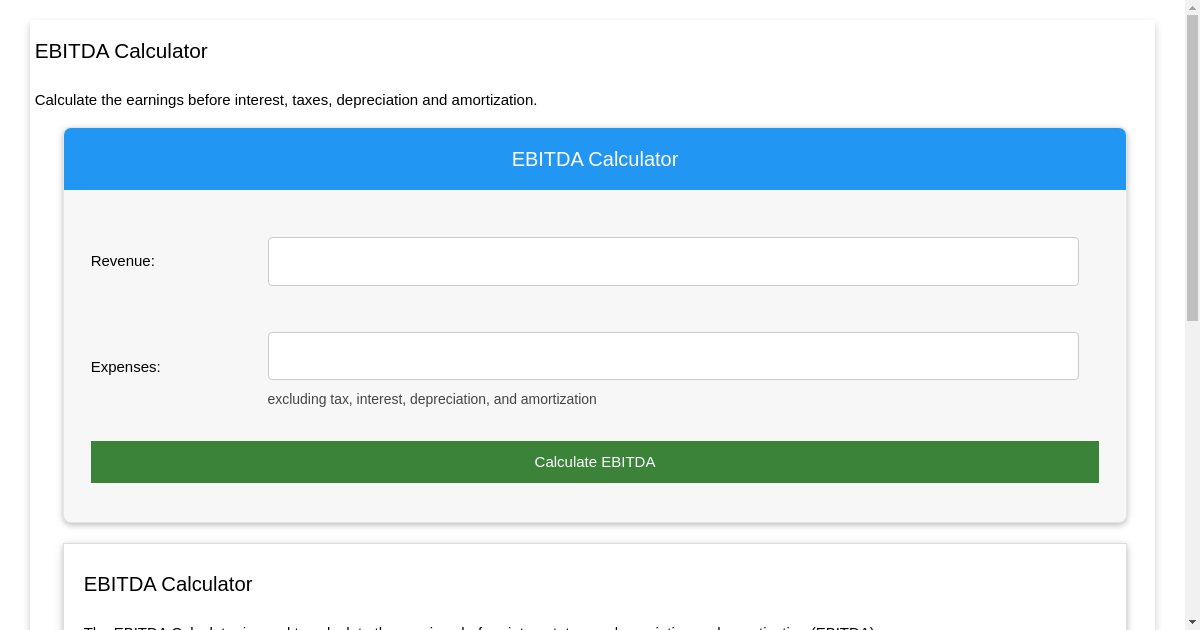Click the truncated paragraph in the lower card
The image size is (1200, 630).
coord(480,627)
